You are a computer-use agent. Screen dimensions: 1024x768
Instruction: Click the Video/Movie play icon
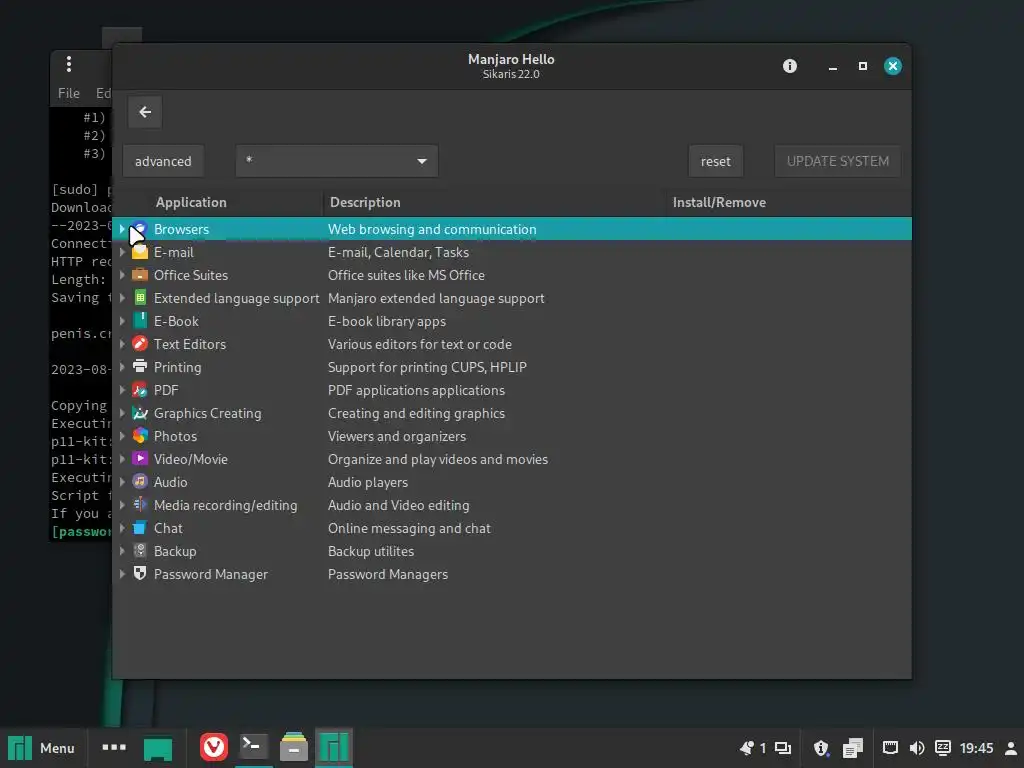coord(140,458)
